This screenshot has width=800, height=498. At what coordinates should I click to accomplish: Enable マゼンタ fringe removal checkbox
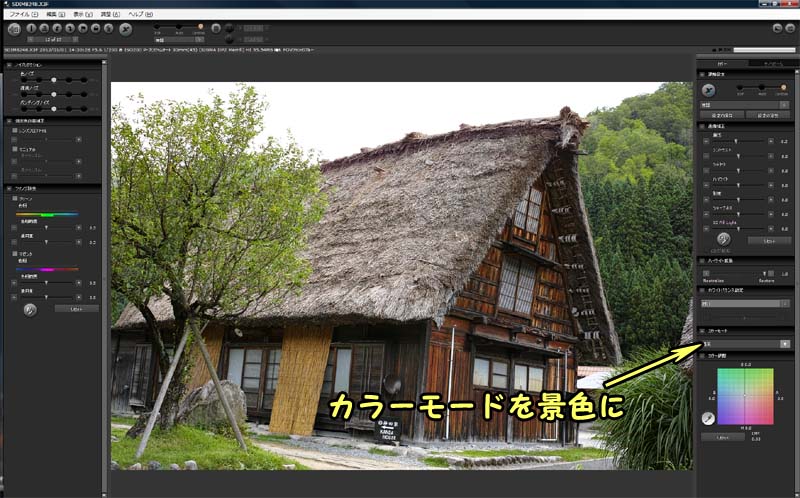[15, 254]
